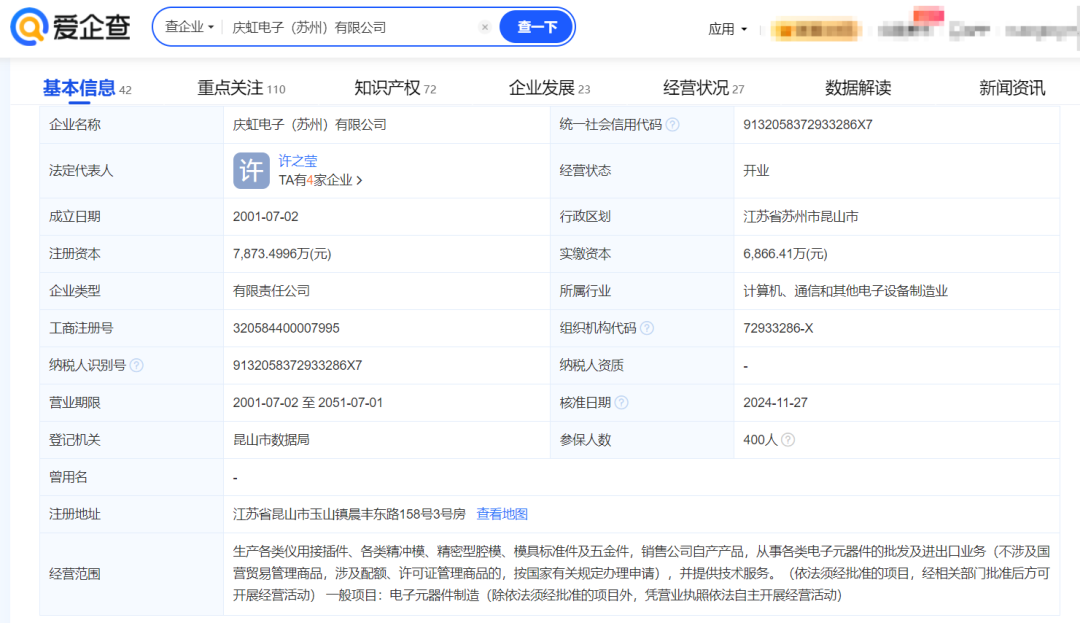This screenshot has height=623, width=1080.
Task: Click help icon beside 组织机构代码
Action: pos(647,328)
